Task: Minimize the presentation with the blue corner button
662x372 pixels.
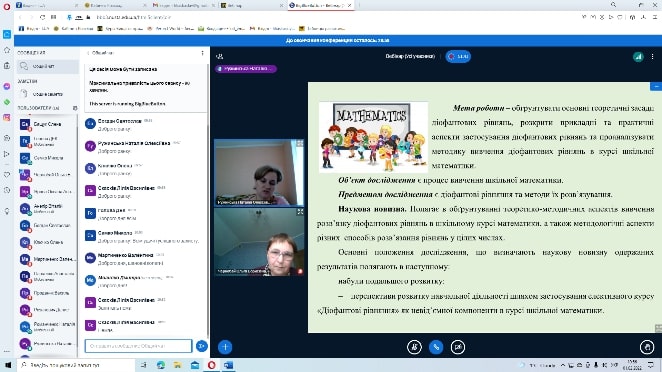Action: tap(656, 86)
